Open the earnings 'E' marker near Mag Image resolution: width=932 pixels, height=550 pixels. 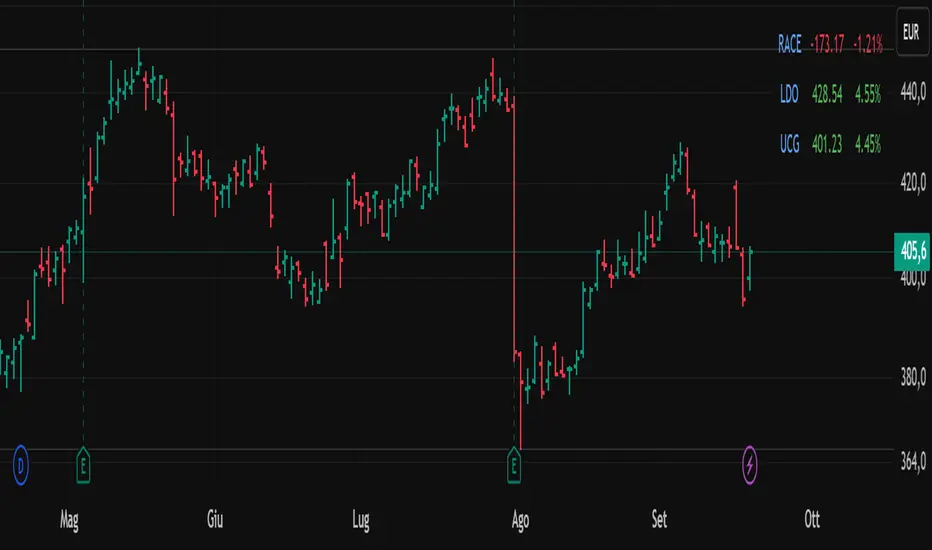[x=83, y=465]
